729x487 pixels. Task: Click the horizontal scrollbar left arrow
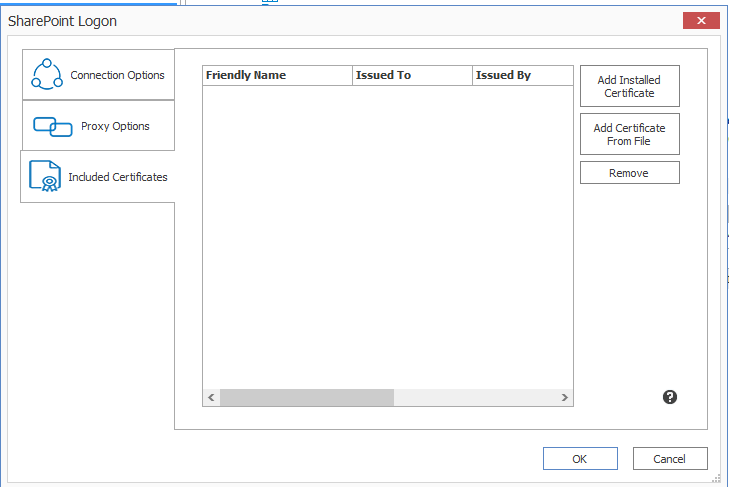coord(212,397)
